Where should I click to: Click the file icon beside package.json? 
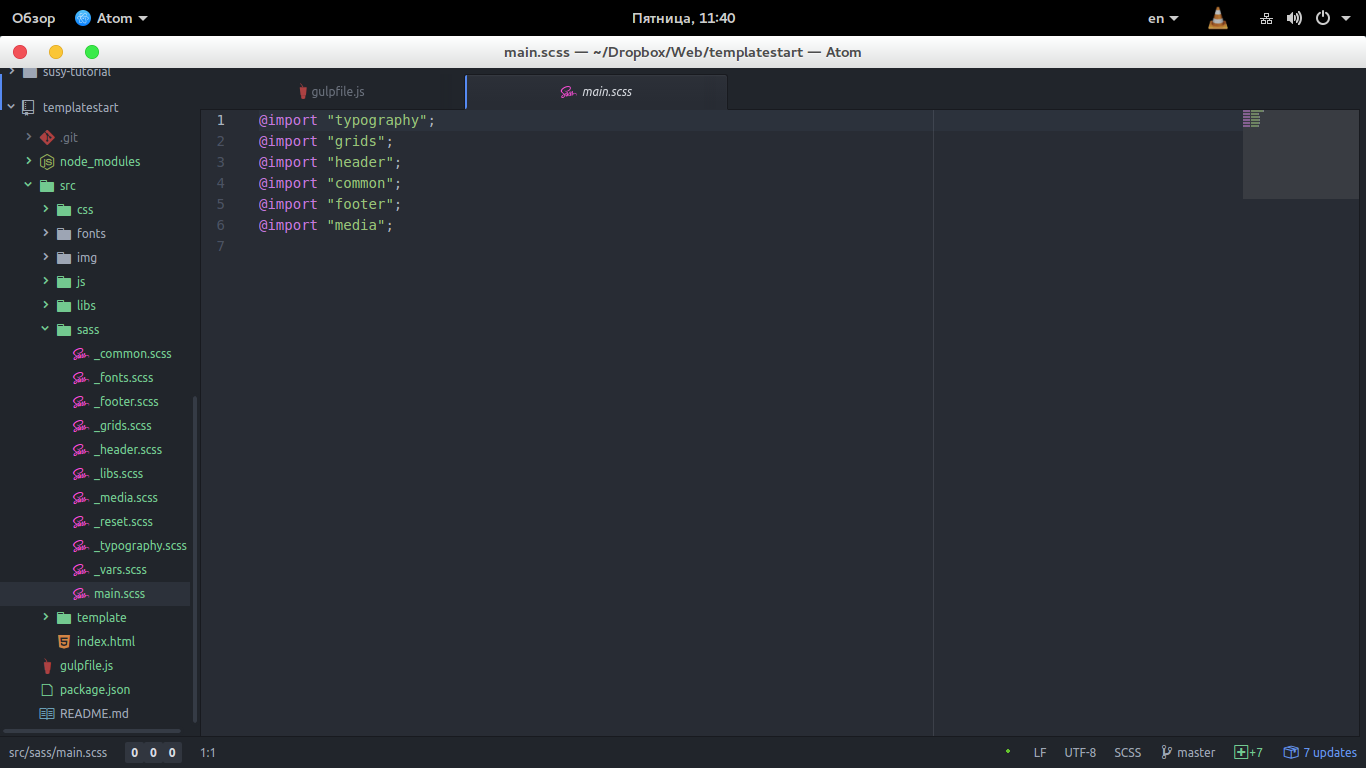tap(46, 690)
